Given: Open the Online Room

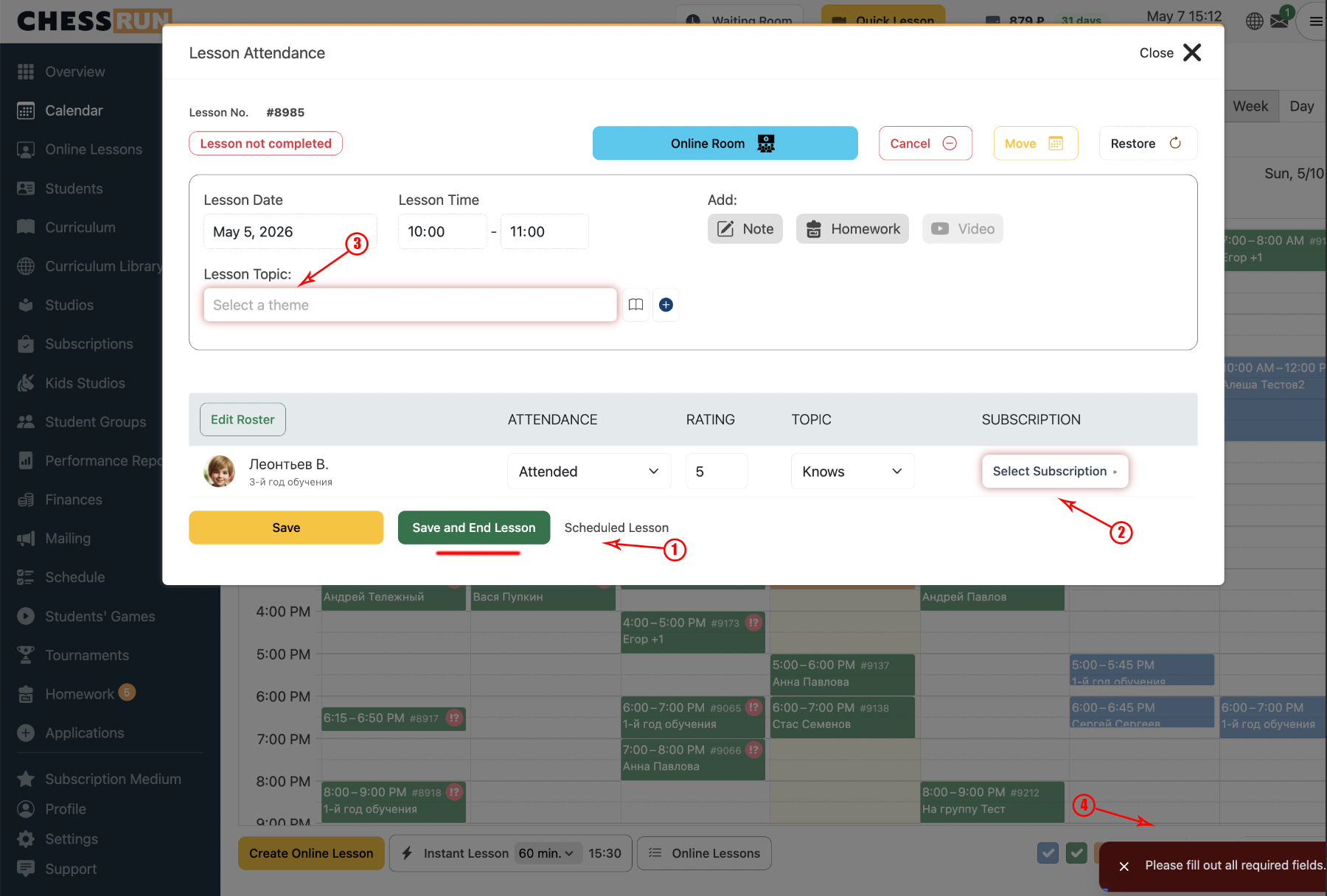Looking at the screenshot, I should pos(725,144).
